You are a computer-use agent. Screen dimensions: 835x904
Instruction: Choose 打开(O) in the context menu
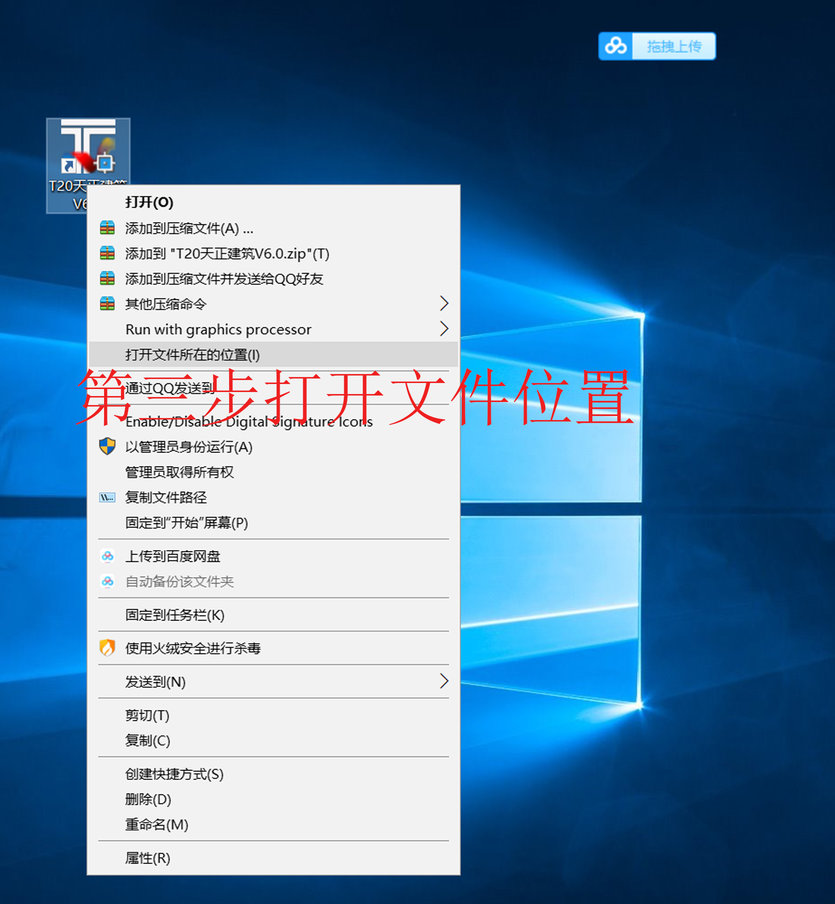click(273, 202)
